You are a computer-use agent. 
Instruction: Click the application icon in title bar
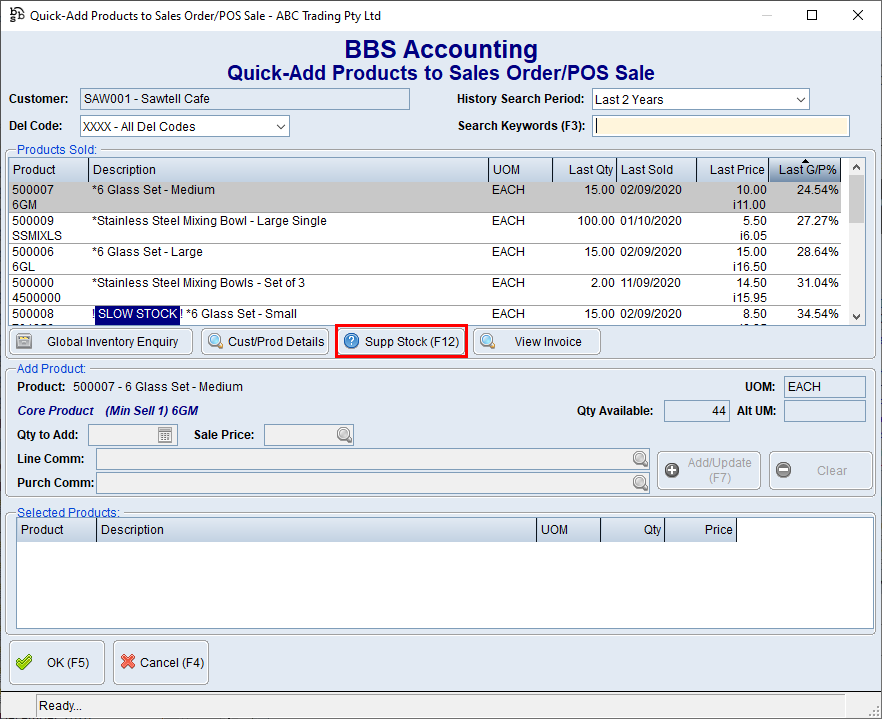click(x=17, y=15)
